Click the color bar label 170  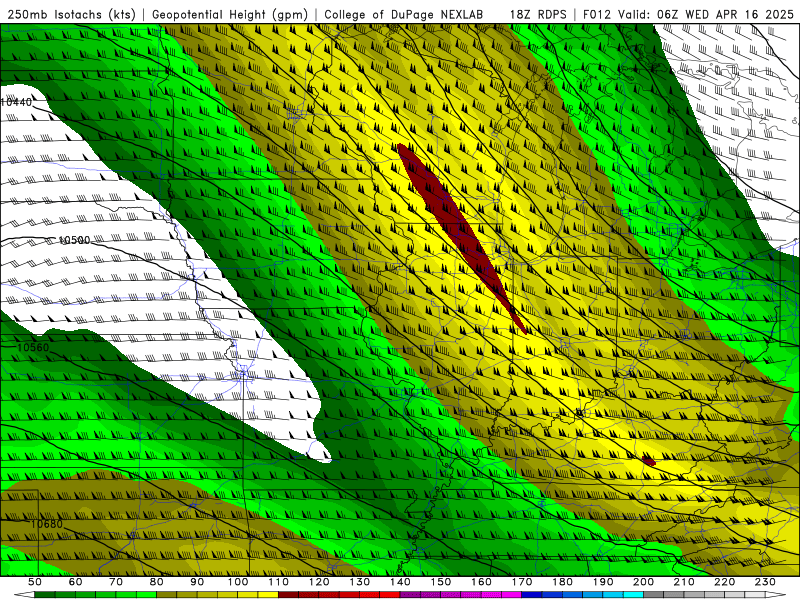coord(522,582)
